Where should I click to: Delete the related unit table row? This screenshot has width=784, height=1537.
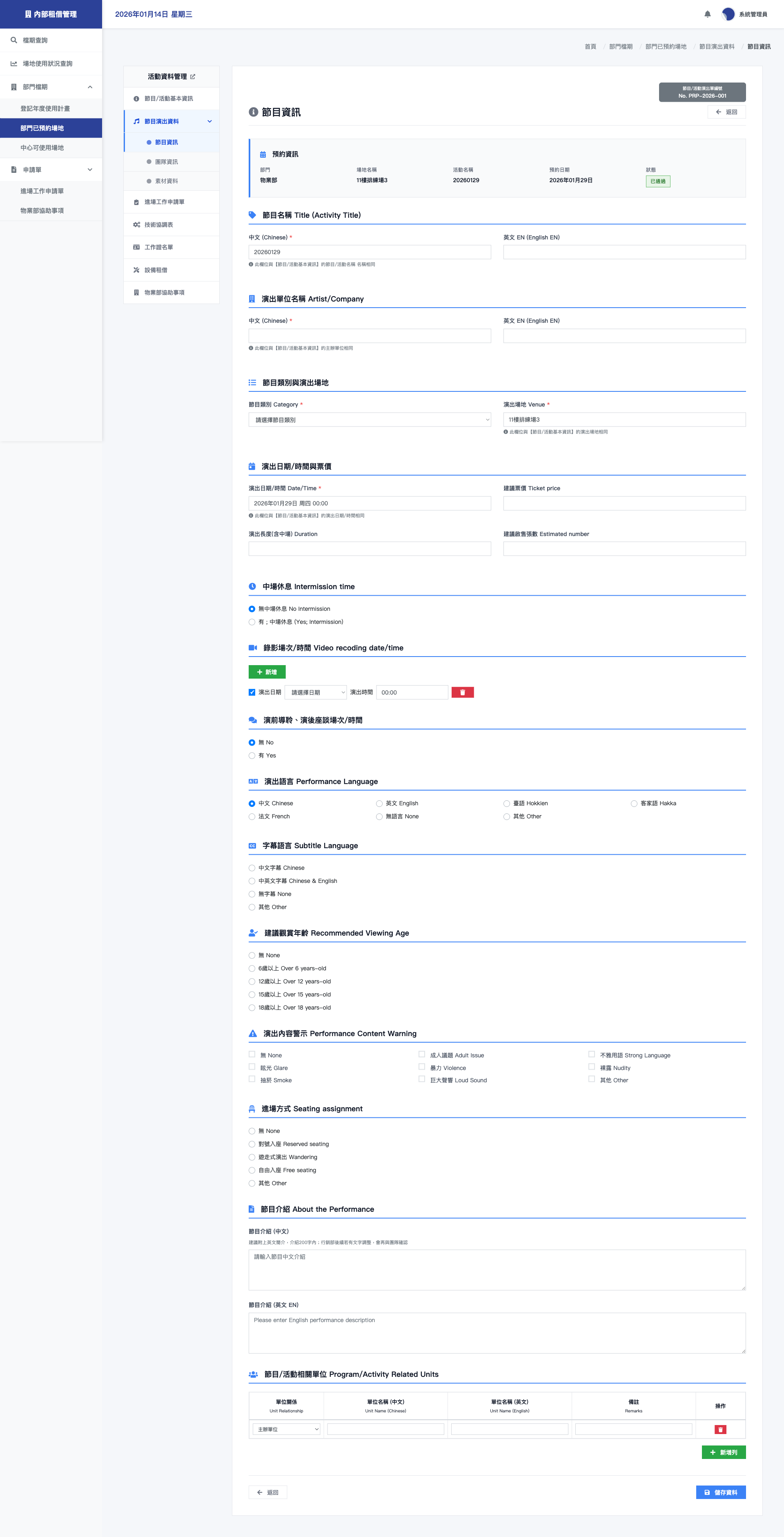[719, 1429]
